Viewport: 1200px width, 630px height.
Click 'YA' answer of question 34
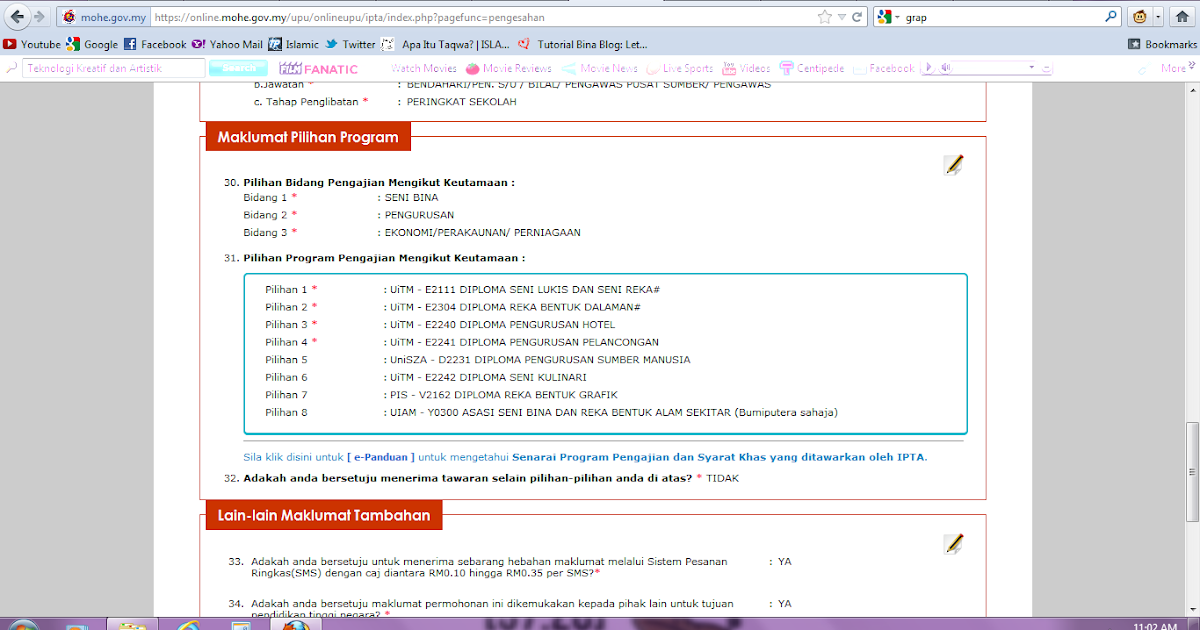[785, 604]
